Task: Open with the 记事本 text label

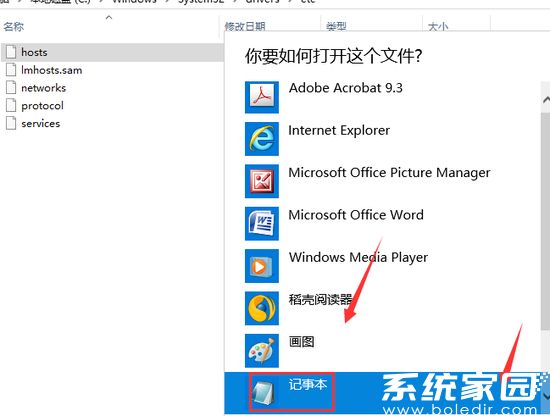Action: tap(308, 384)
